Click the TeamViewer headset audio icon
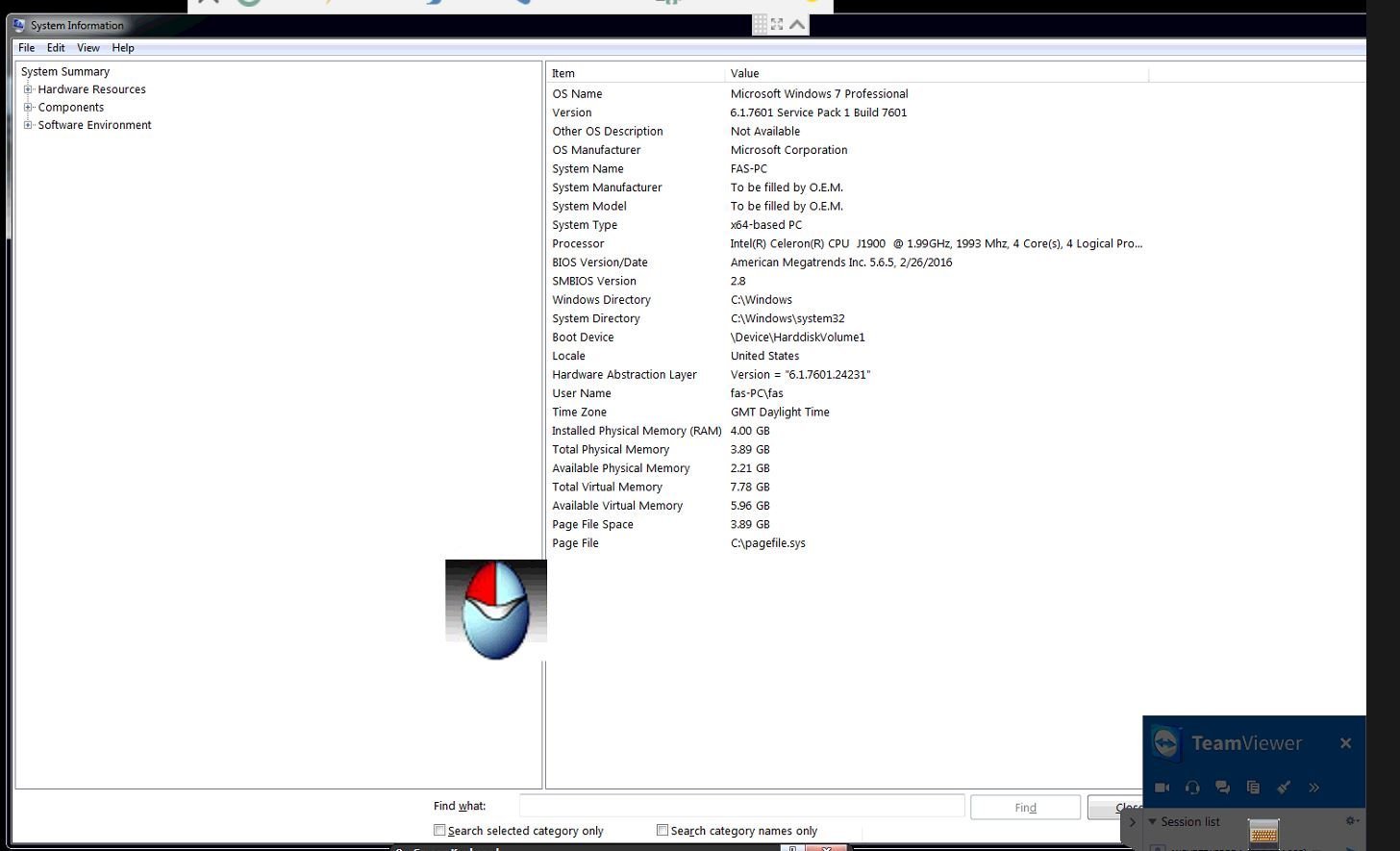Viewport: 1400px width, 851px height. (x=1192, y=788)
